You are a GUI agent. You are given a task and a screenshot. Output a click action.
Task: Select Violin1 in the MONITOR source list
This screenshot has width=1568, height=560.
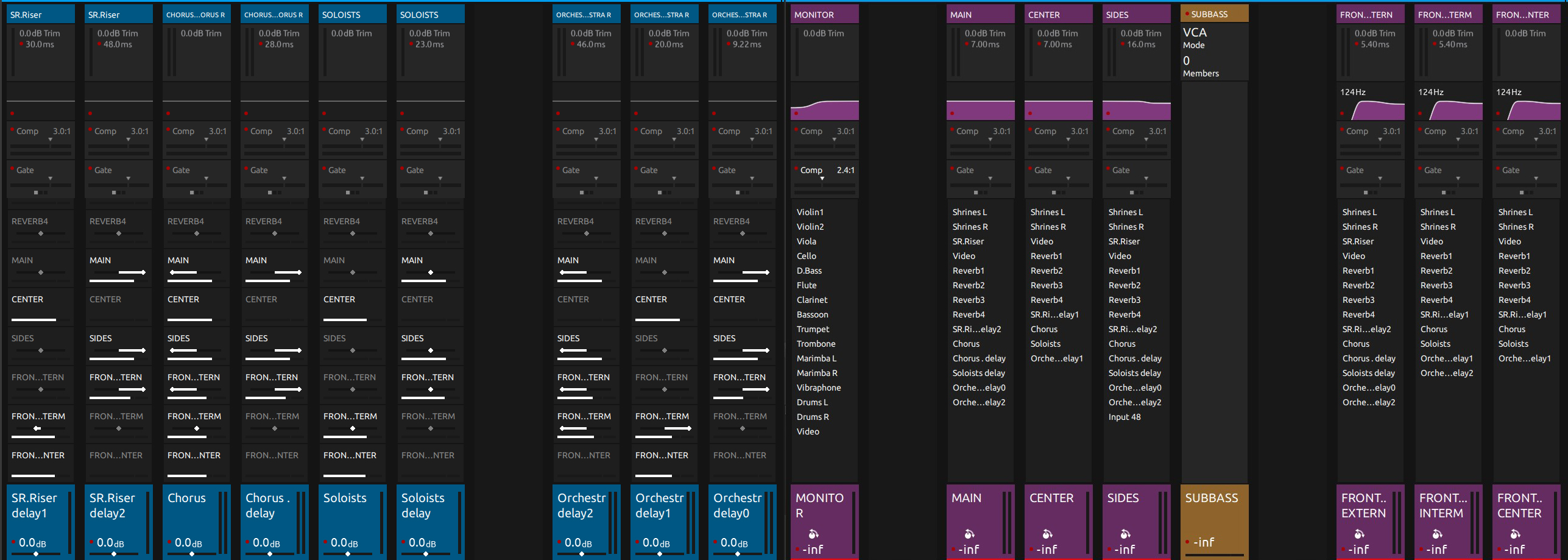point(810,212)
